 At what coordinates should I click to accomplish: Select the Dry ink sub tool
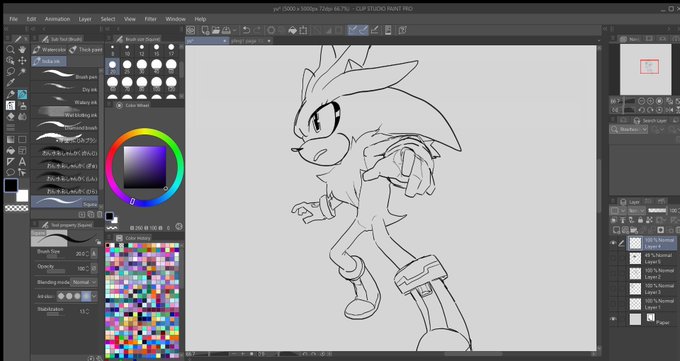pos(65,87)
